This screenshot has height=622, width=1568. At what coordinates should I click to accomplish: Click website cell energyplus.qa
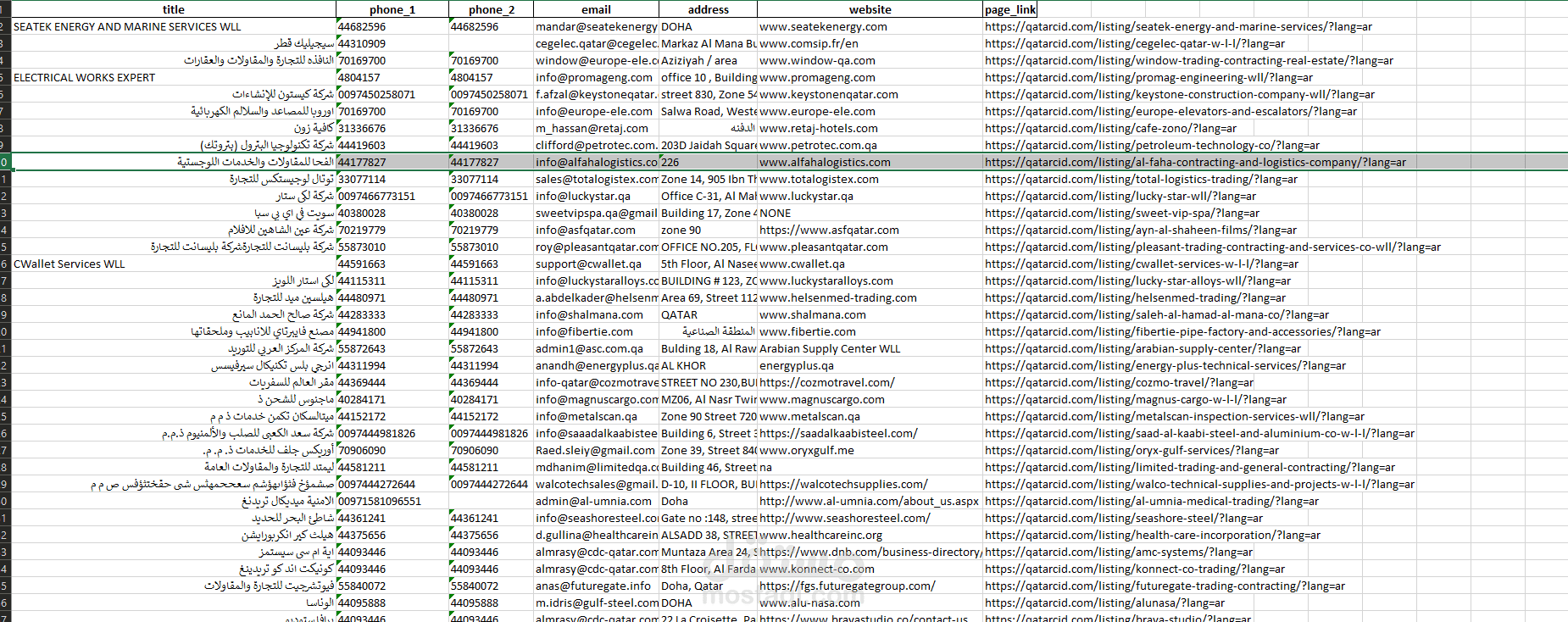coord(870,365)
